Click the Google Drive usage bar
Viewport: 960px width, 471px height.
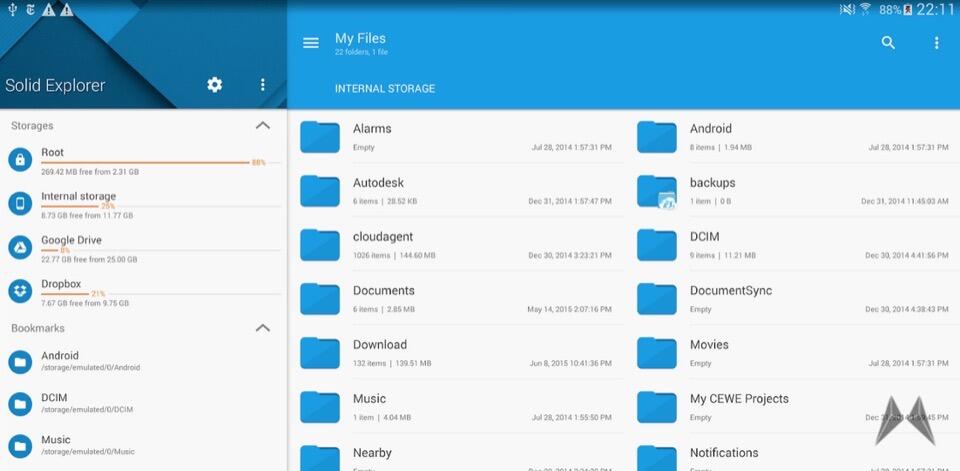161,251
